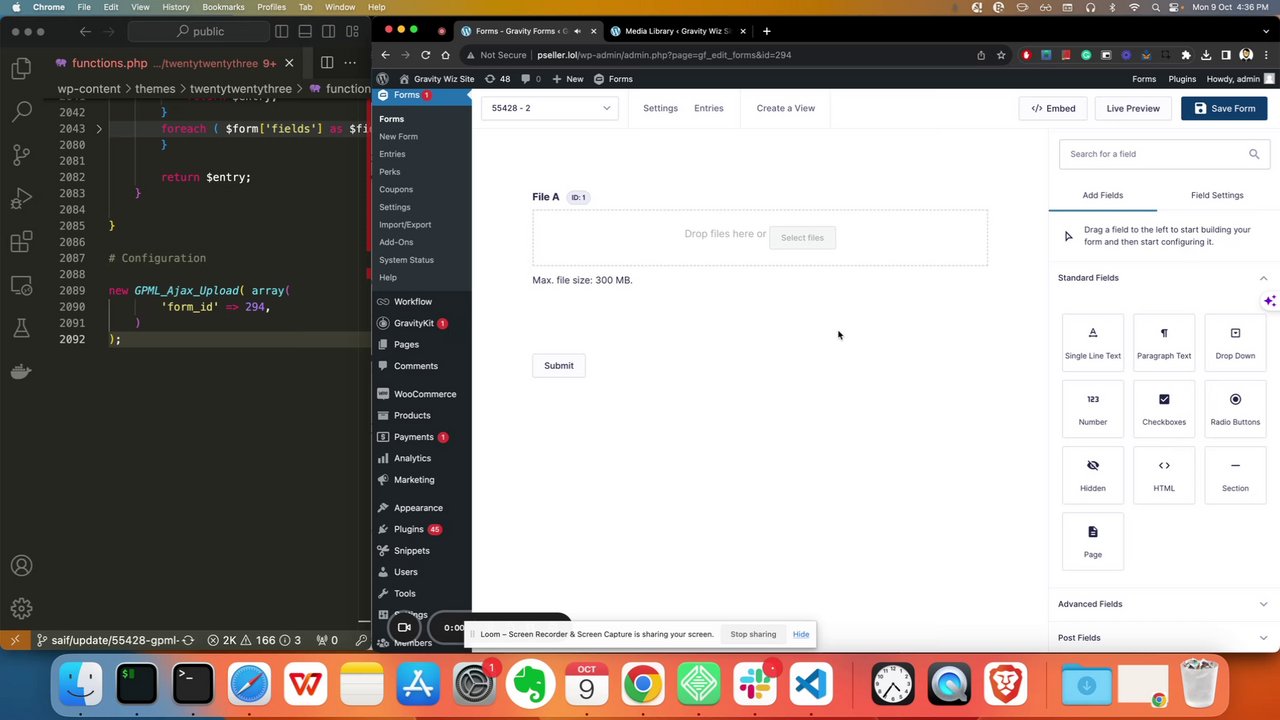Open VS Code Extensions icon
The image size is (1280, 720).
pos(21,241)
